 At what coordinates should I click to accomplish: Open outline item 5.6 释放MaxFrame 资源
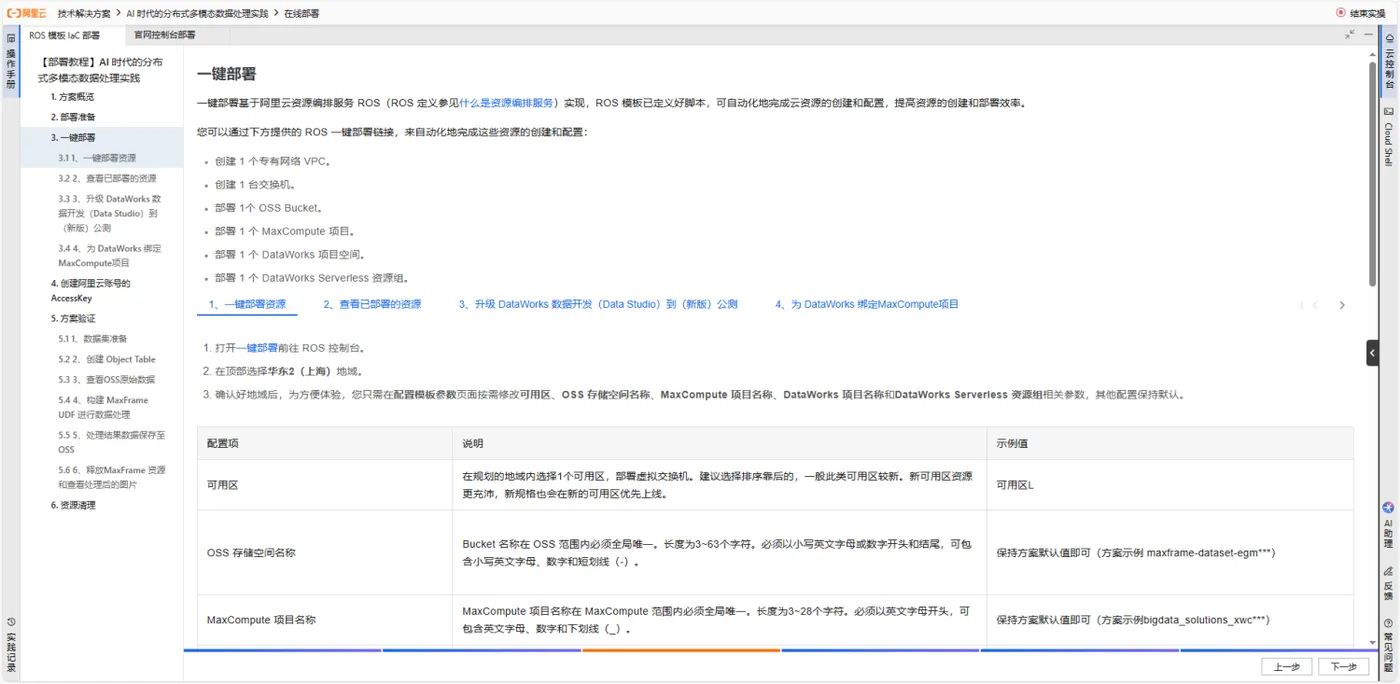tap(111, 477)
